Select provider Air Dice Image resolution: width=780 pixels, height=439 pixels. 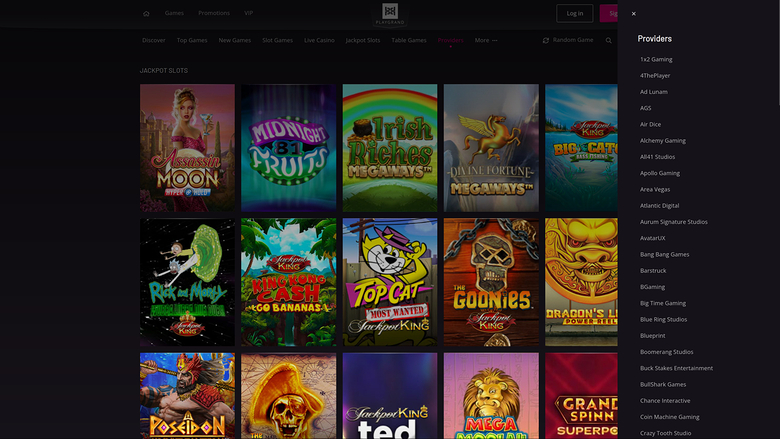point(651,124)
